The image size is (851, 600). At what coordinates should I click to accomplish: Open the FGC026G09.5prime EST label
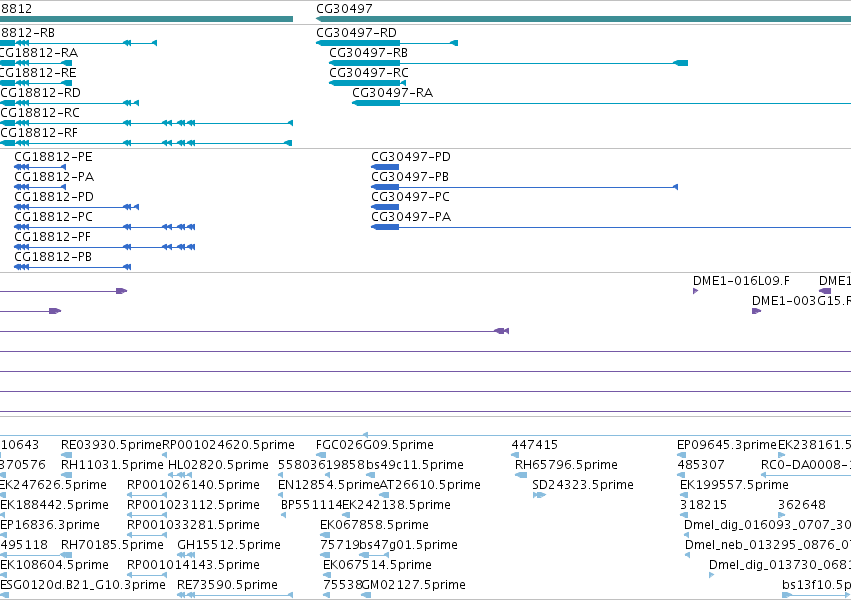click(x=374, y=445)
